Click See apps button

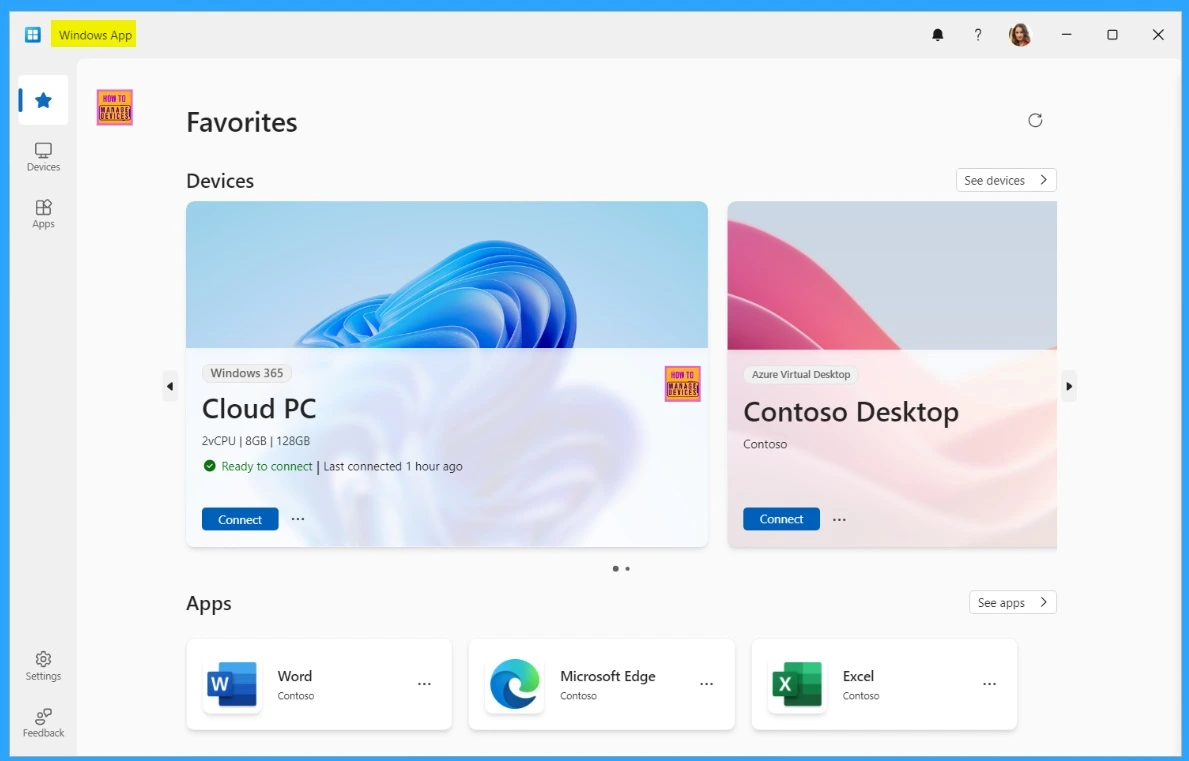point(1012,603)
